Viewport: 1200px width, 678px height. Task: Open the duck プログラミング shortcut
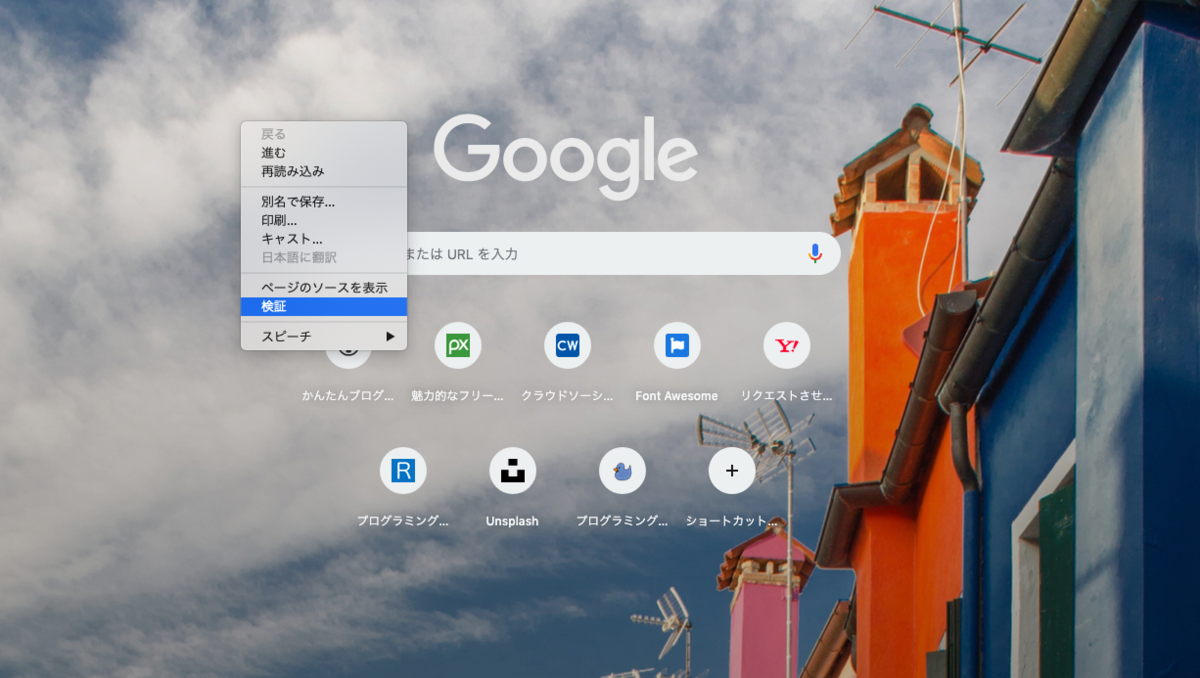tap(622, 470)
